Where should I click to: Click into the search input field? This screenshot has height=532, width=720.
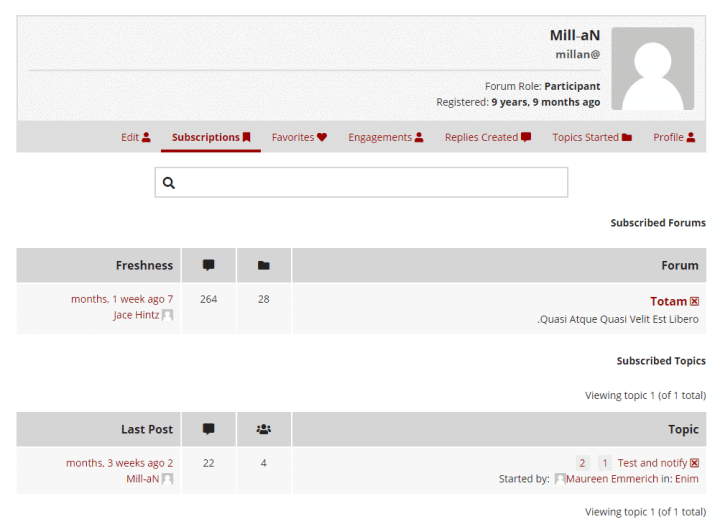[361, 182]
